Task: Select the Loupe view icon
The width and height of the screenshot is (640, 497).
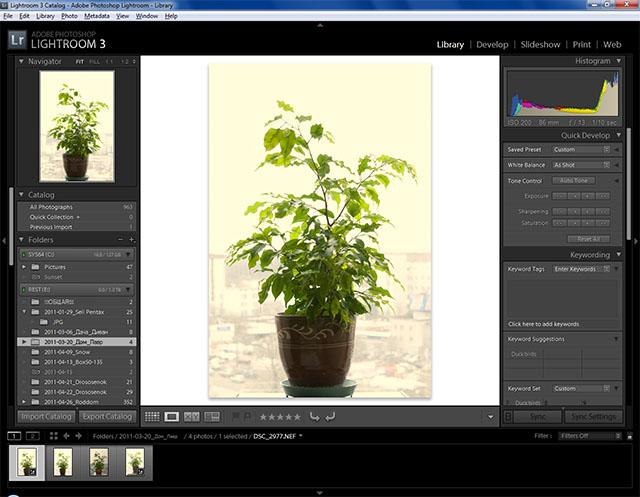Action: point(171,417)
